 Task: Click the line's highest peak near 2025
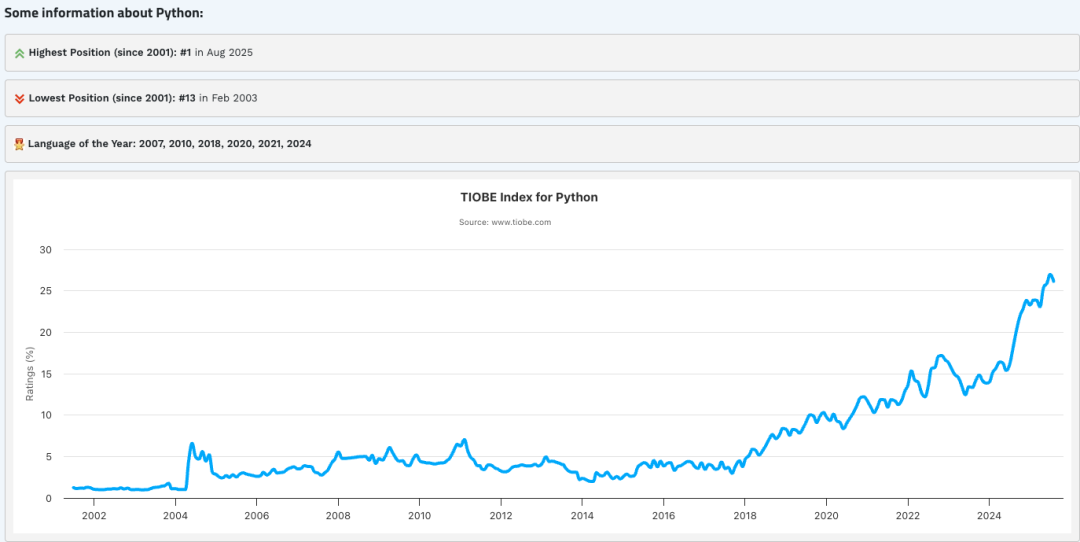[x=1050, y=275]
